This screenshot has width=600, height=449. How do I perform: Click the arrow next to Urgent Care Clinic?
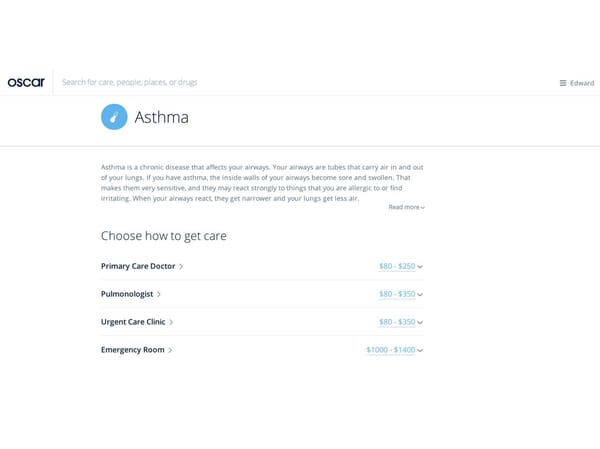(x=171, y=322)
